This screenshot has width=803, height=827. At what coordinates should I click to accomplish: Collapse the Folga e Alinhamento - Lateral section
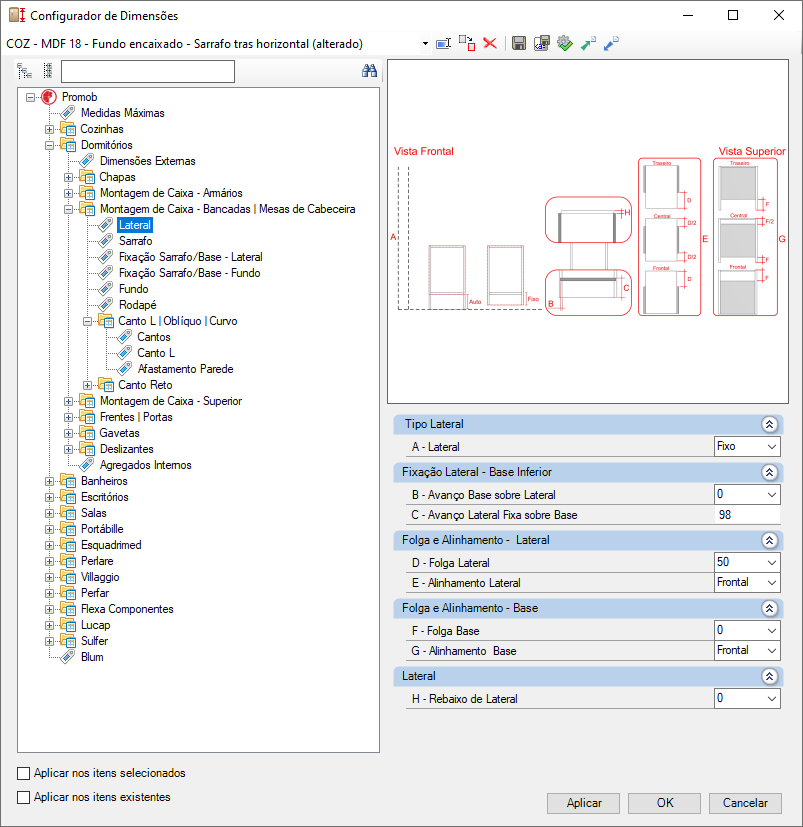click(x=769, y=540)
